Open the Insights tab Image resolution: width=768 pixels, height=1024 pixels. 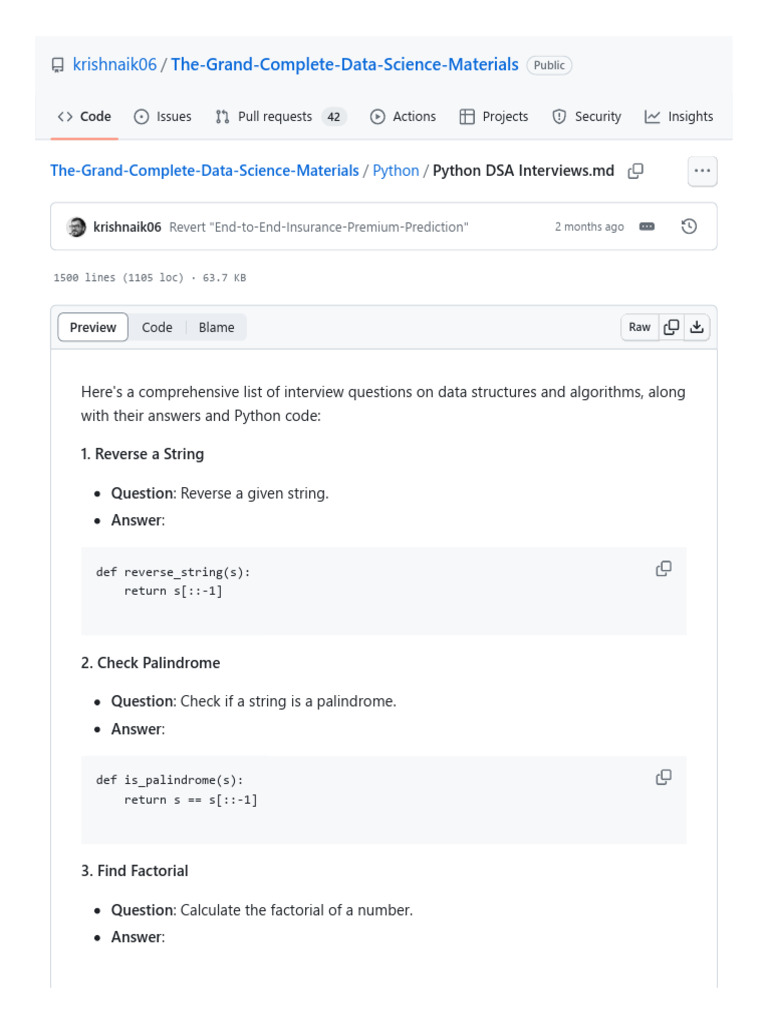click(x=679, y=117)
